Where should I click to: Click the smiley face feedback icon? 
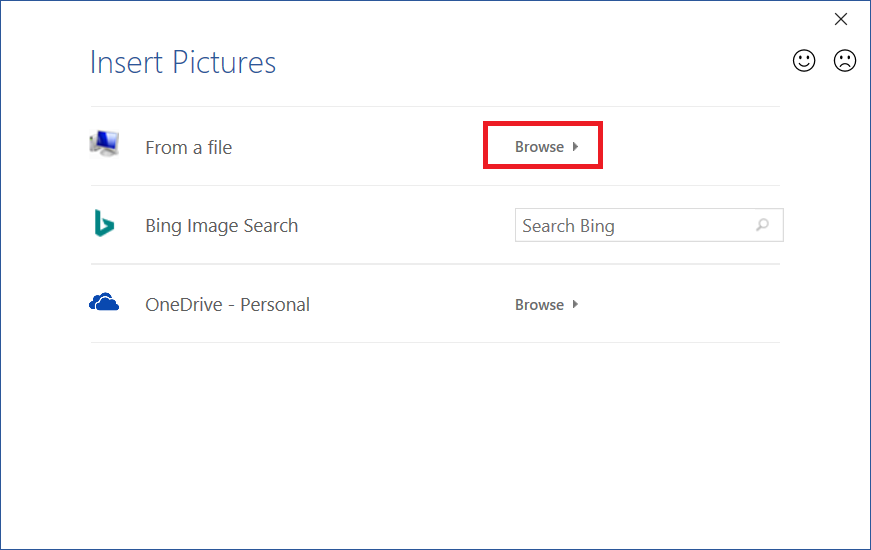click(x=804, y=61)
